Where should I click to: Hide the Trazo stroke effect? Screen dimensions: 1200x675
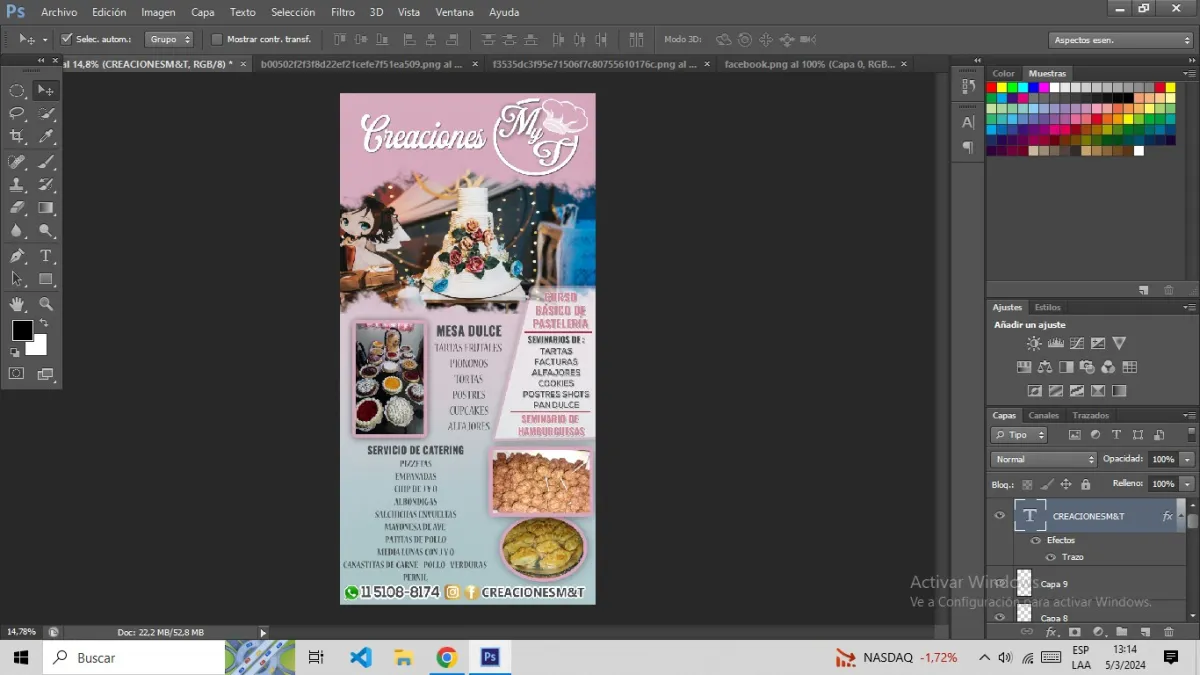pos(1051,557)
